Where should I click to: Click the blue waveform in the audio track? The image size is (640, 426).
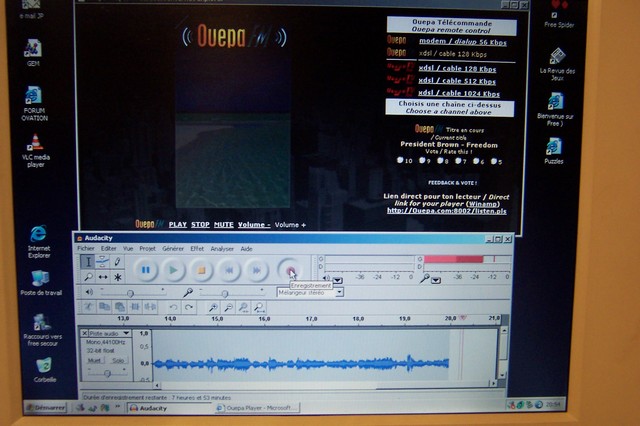pos(301,363)
